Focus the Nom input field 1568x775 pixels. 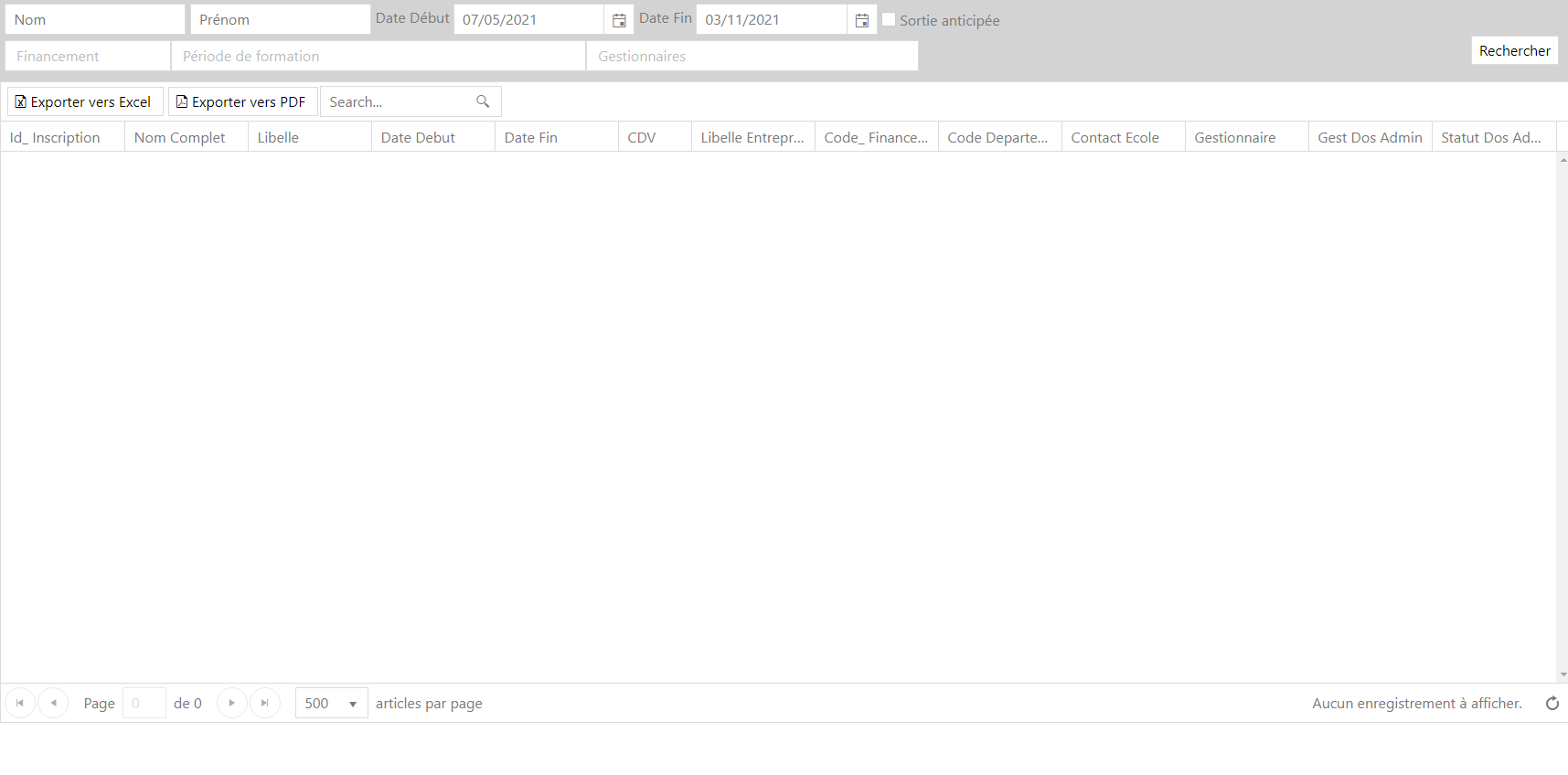(x=95, y=19)
